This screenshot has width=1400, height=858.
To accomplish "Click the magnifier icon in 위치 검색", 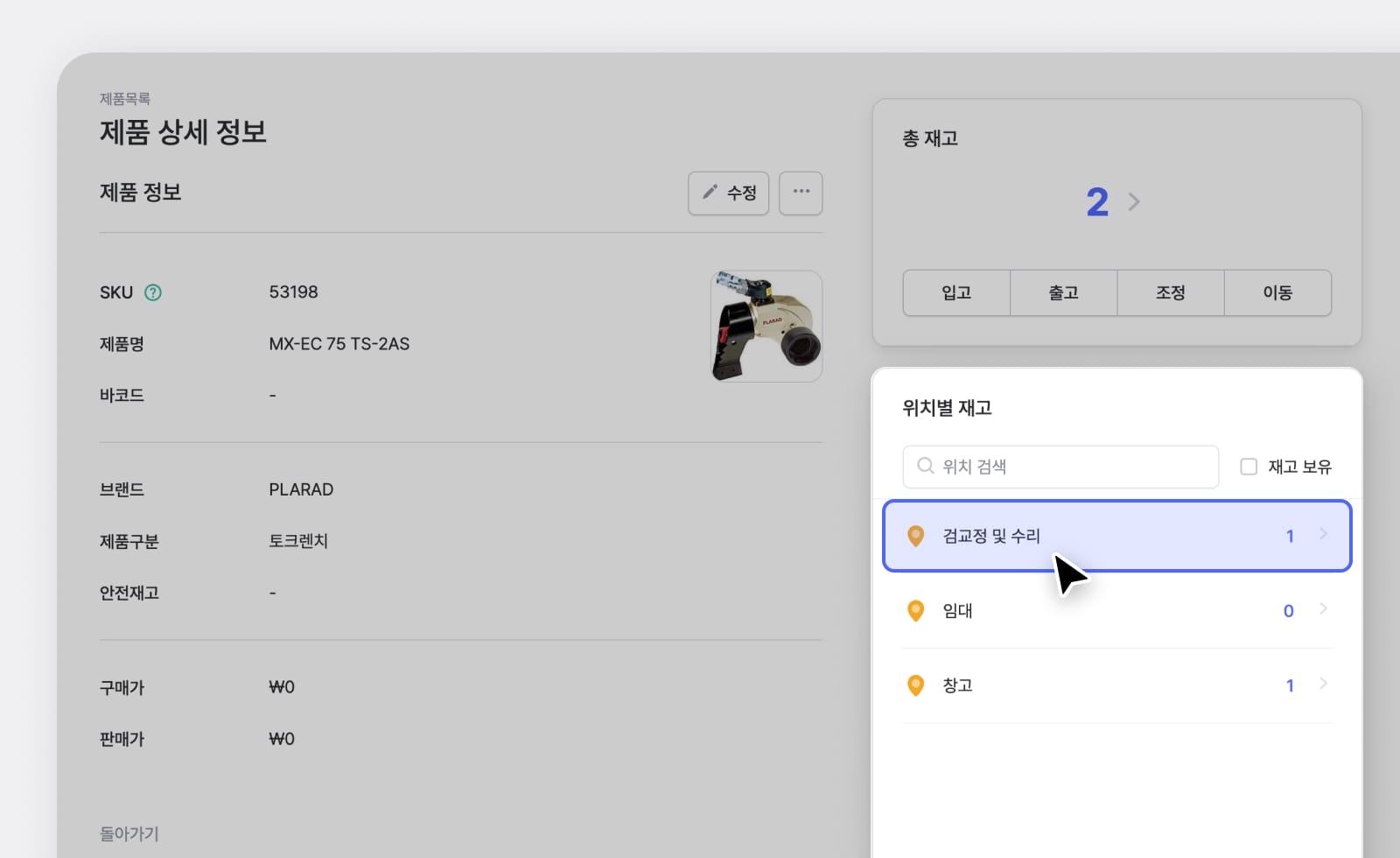I will coord(925,466).
